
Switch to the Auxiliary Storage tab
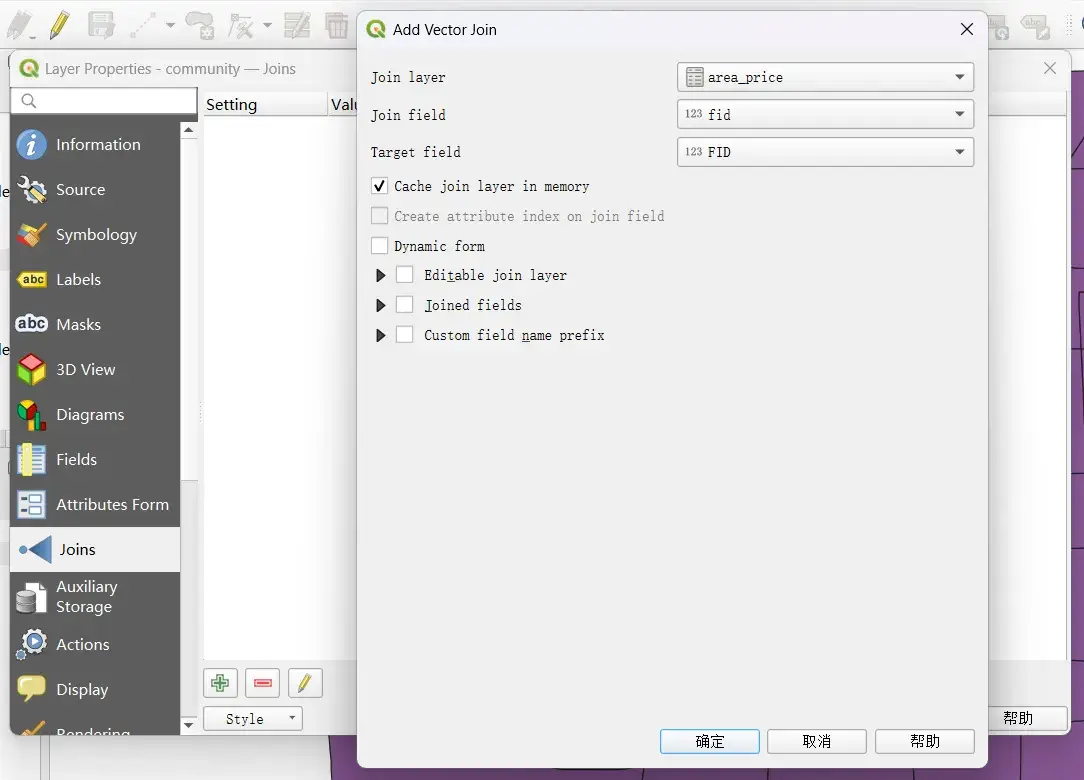click(x=95, y=597)
